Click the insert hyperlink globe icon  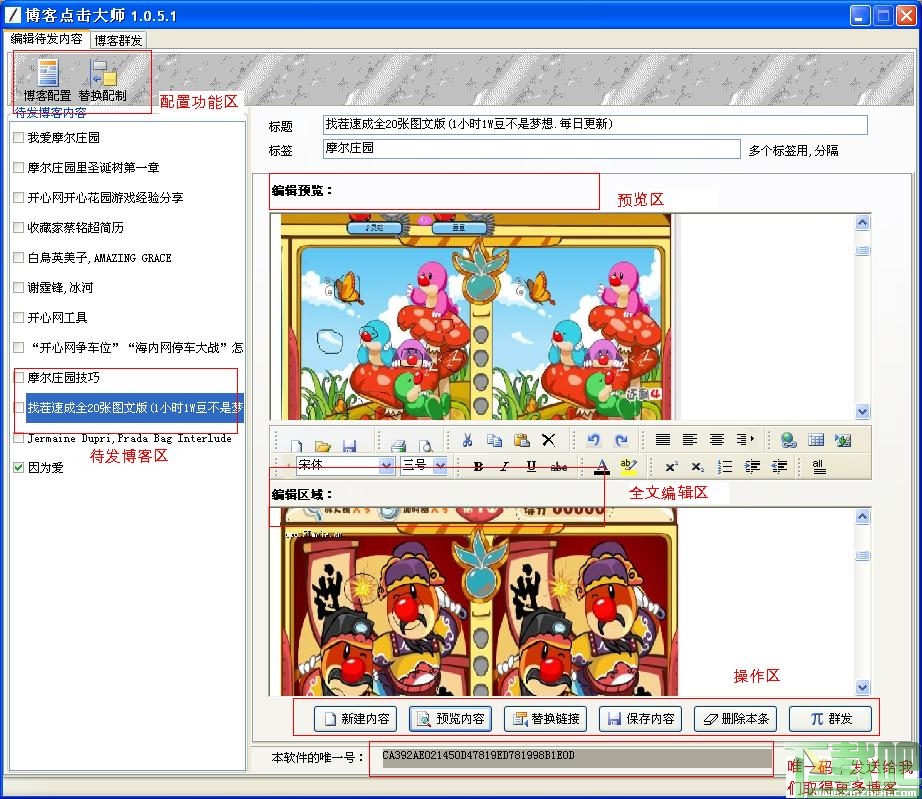tap(786, 438)
